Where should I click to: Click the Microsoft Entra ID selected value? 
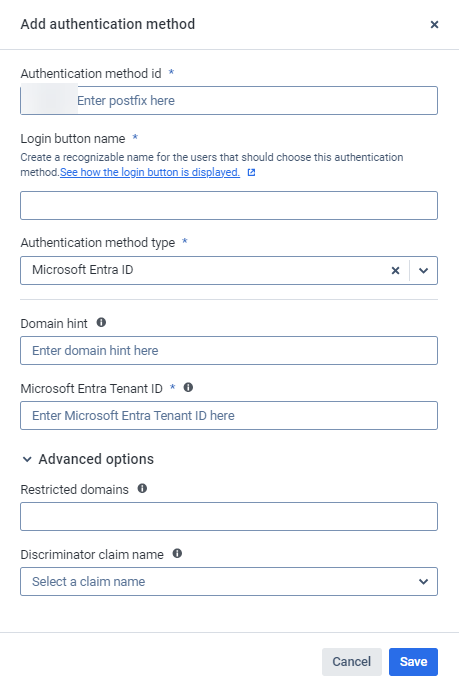click(x=82, y=270)
